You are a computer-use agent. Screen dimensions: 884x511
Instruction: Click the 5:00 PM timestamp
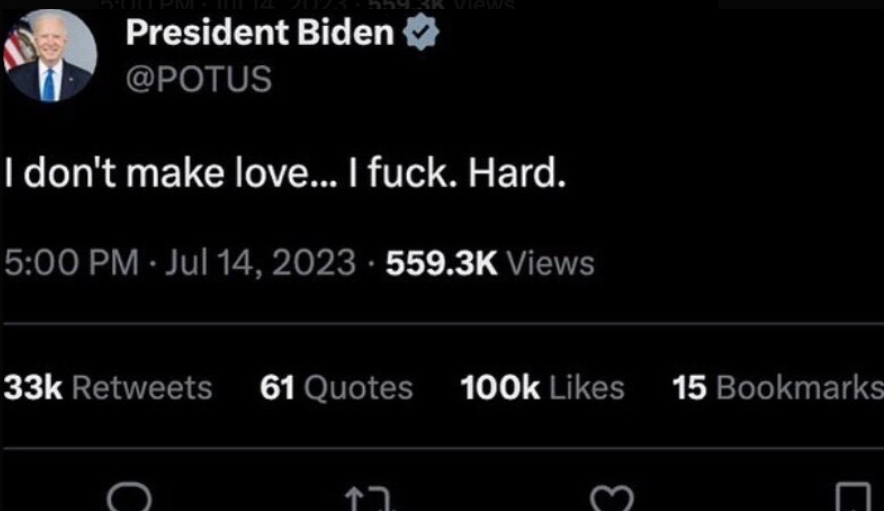point(72,263)
